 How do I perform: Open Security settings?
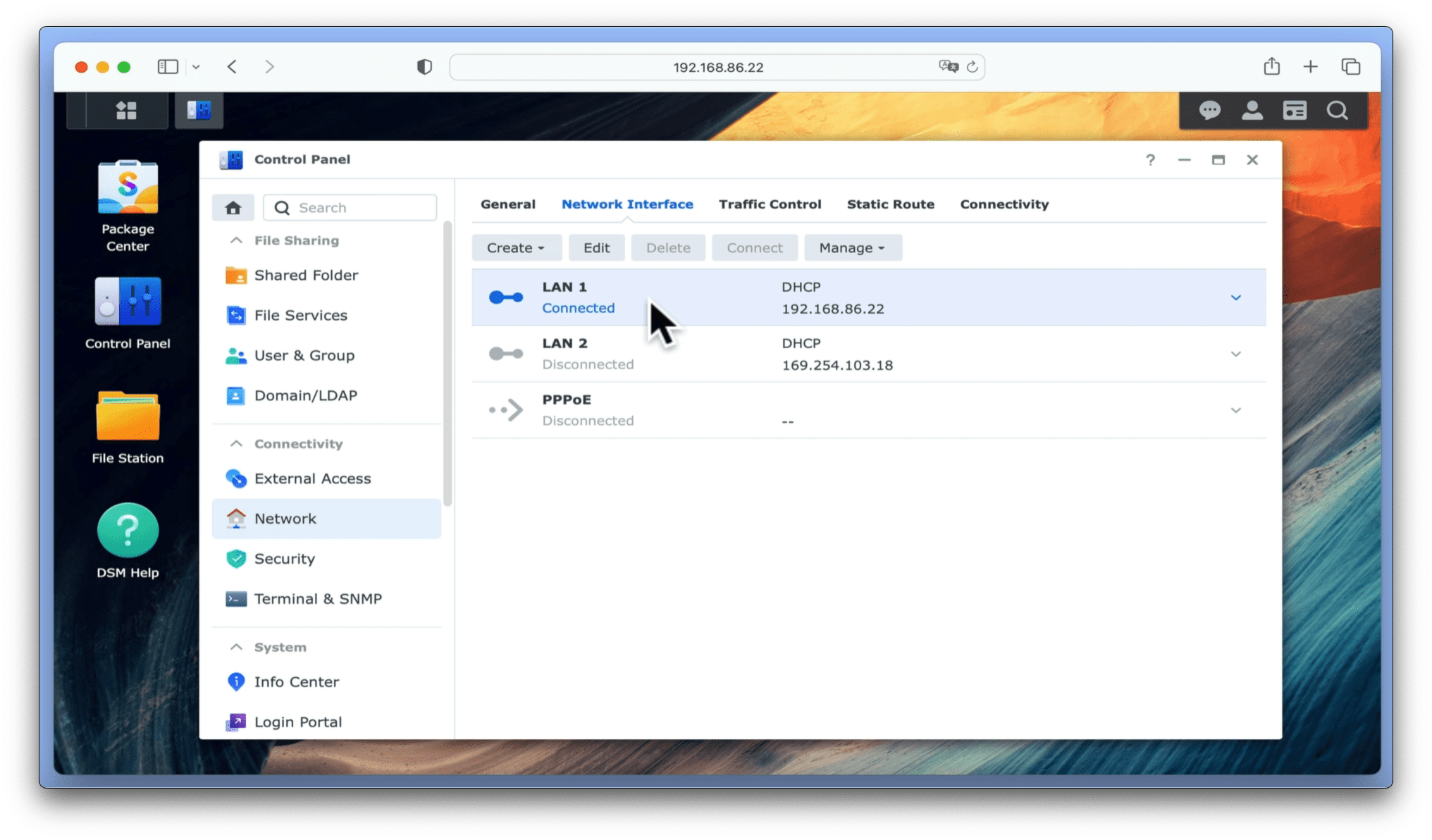[x=327, y=560]
